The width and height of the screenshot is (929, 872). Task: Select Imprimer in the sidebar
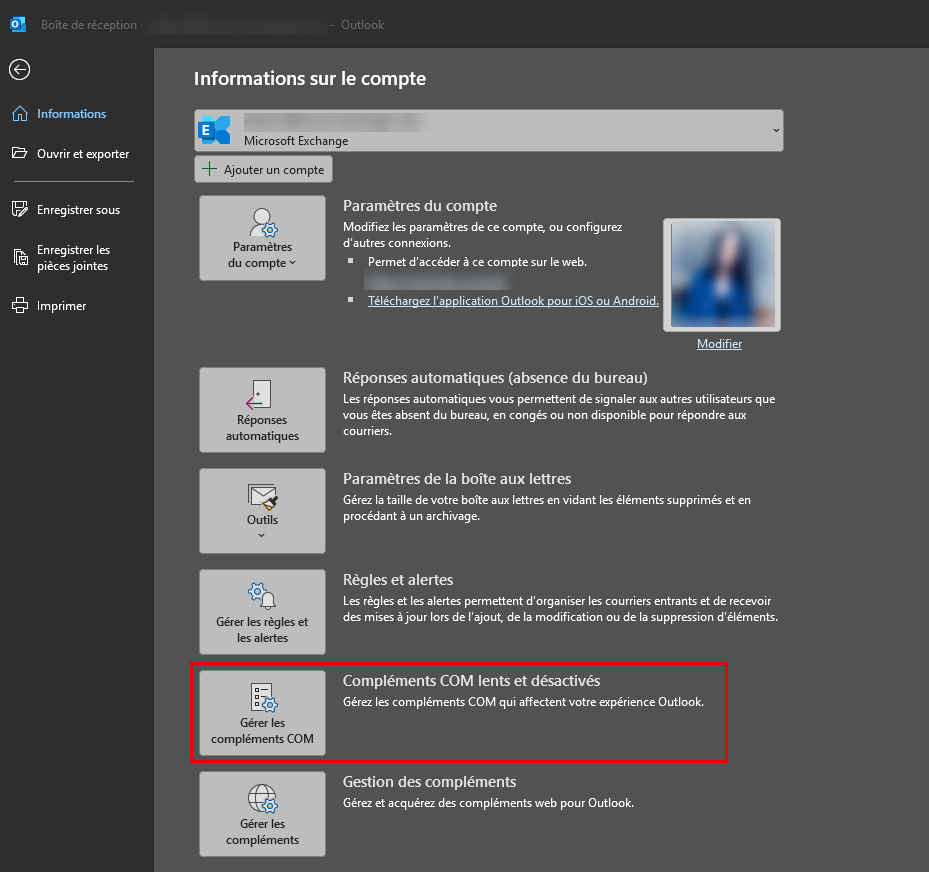(x=62, y=306)
